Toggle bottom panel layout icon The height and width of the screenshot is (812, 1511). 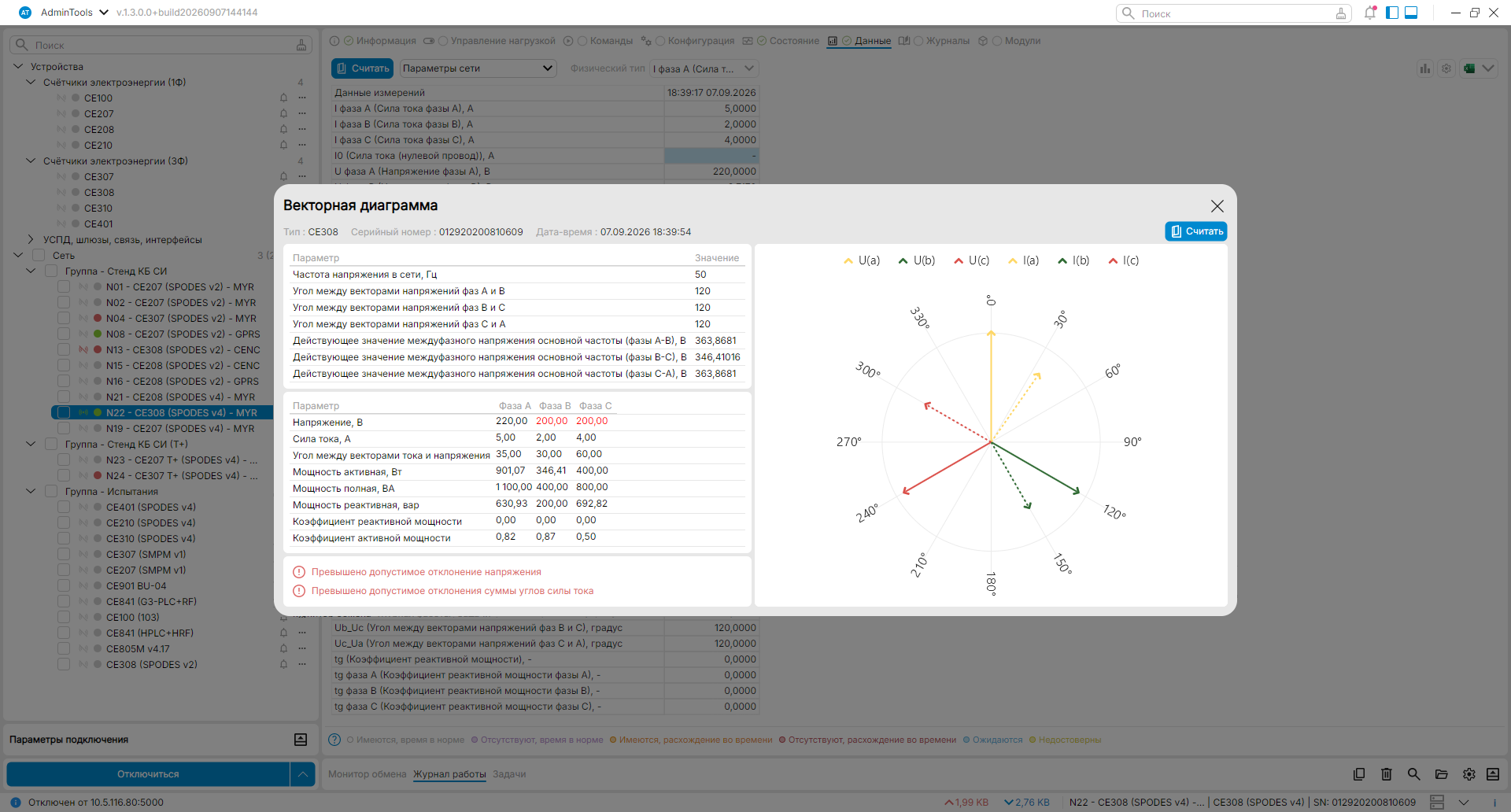click(1411, 13)
